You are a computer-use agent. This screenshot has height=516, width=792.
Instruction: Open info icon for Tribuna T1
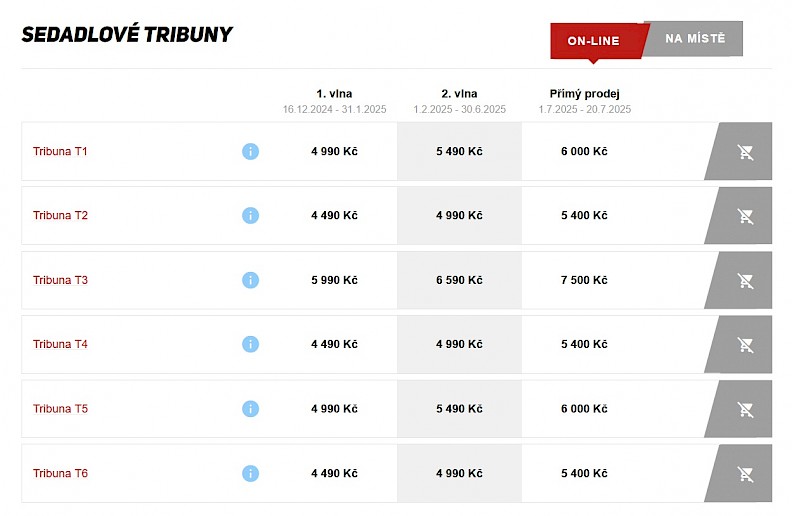250,152
